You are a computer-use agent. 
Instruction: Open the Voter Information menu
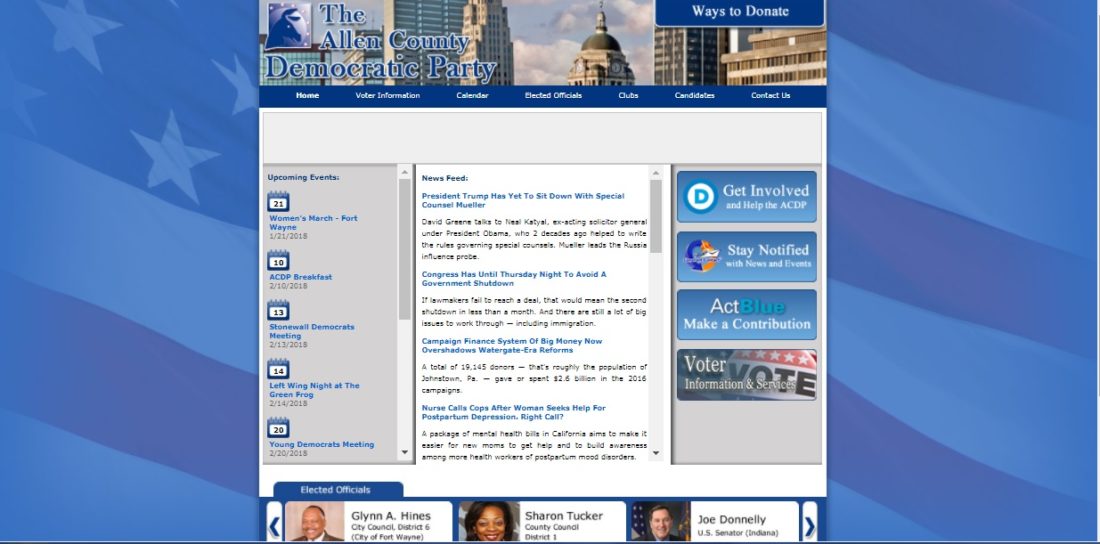point(387,95)
